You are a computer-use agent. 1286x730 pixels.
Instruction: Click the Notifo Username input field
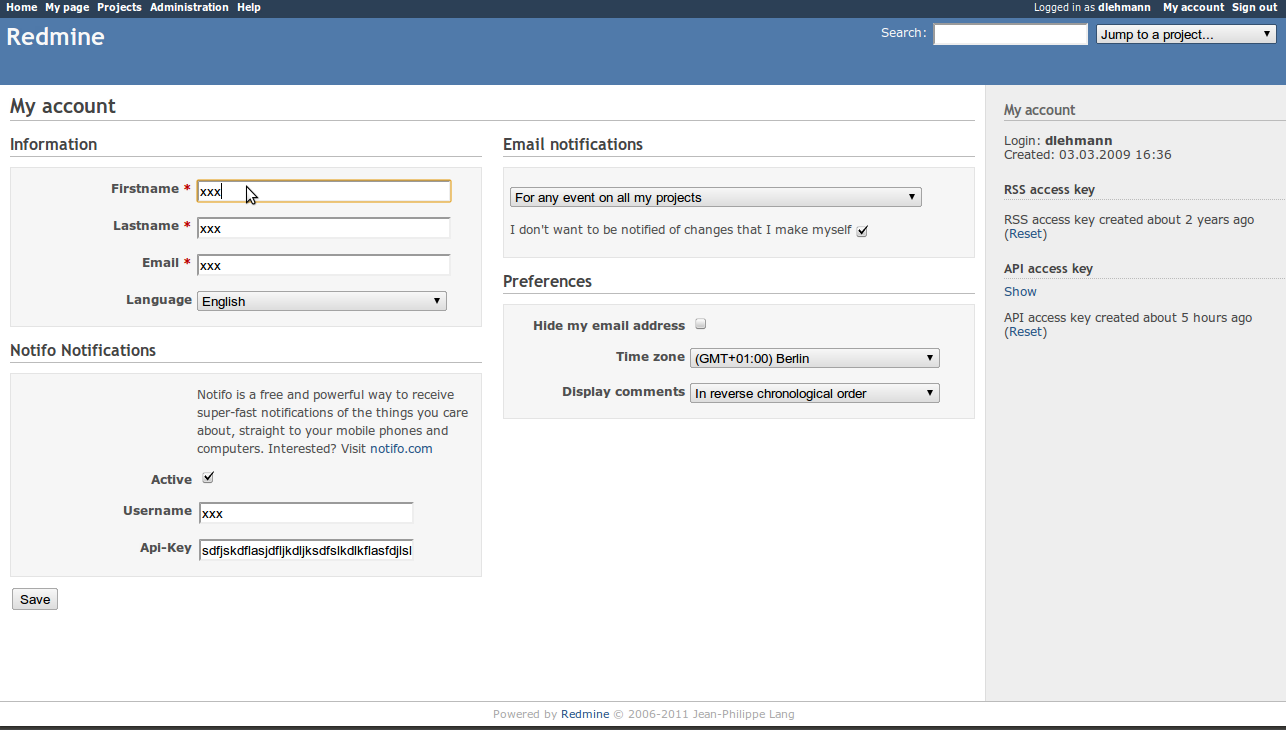(306, 513)
